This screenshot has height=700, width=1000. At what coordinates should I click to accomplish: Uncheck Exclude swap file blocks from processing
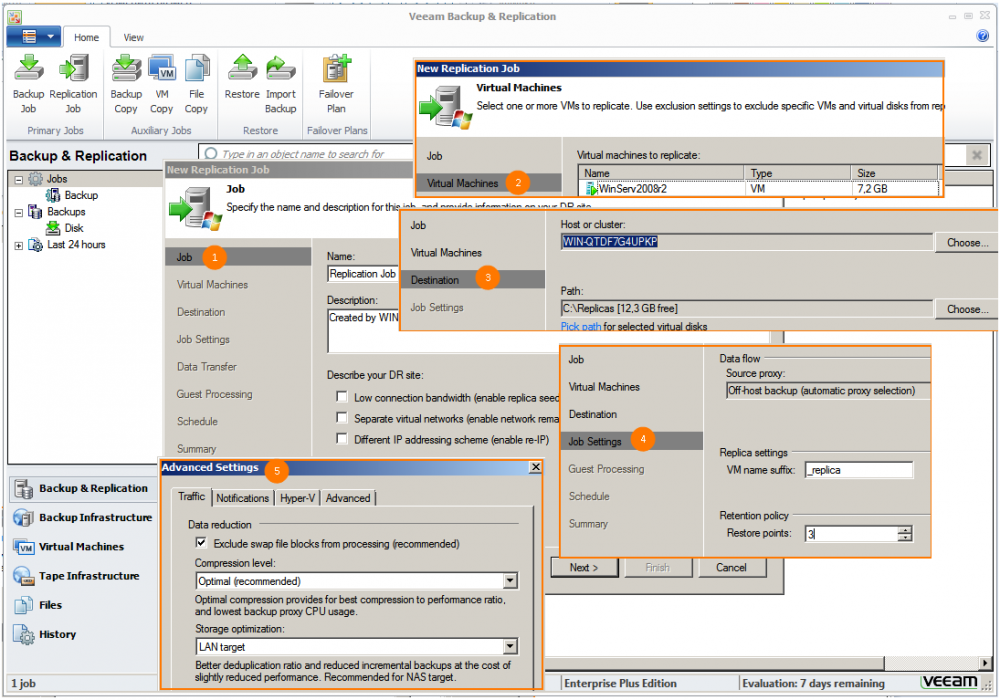[x=202, y=543]
